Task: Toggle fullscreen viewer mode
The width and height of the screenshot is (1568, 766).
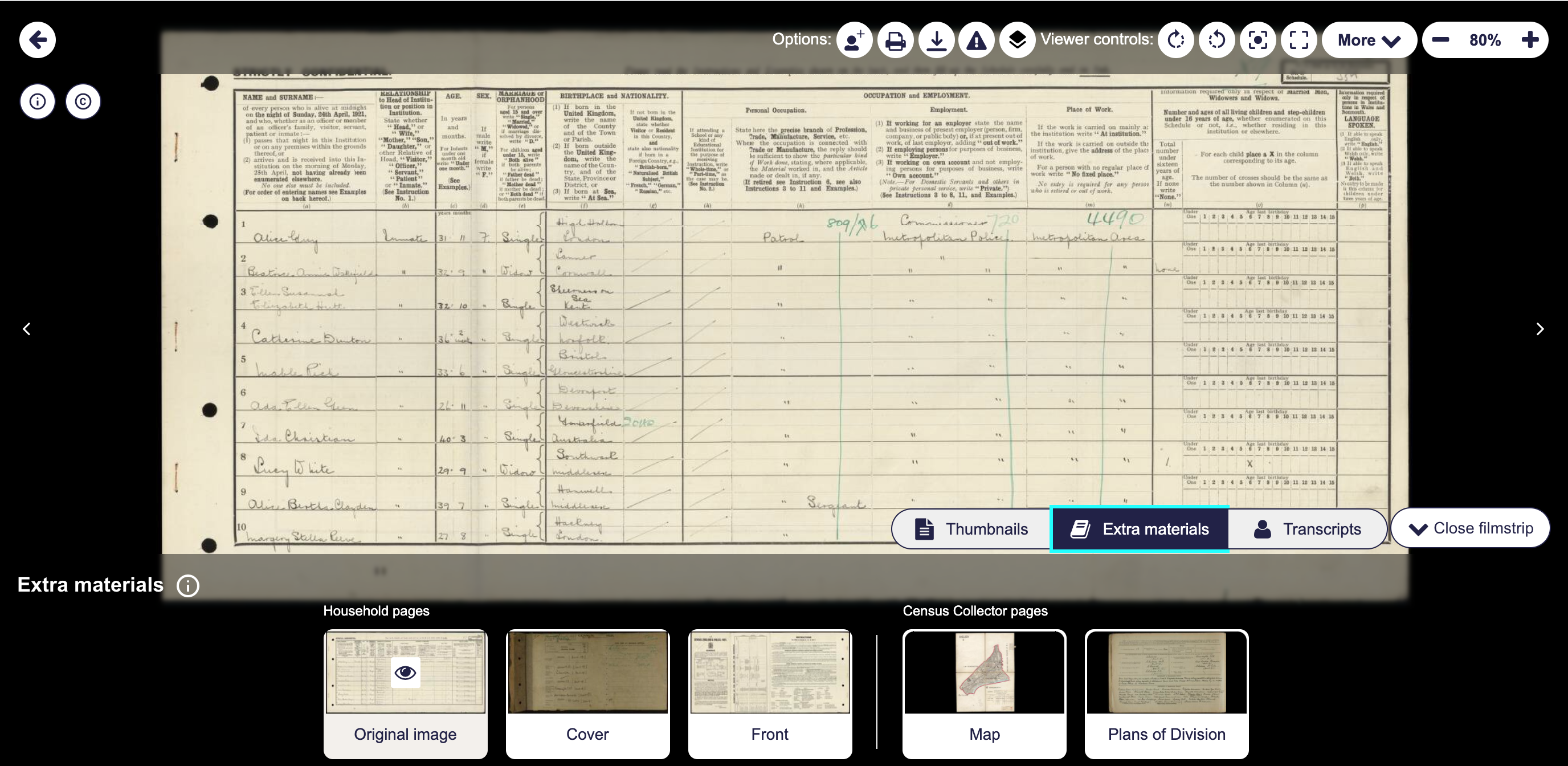Action: 1299,40
